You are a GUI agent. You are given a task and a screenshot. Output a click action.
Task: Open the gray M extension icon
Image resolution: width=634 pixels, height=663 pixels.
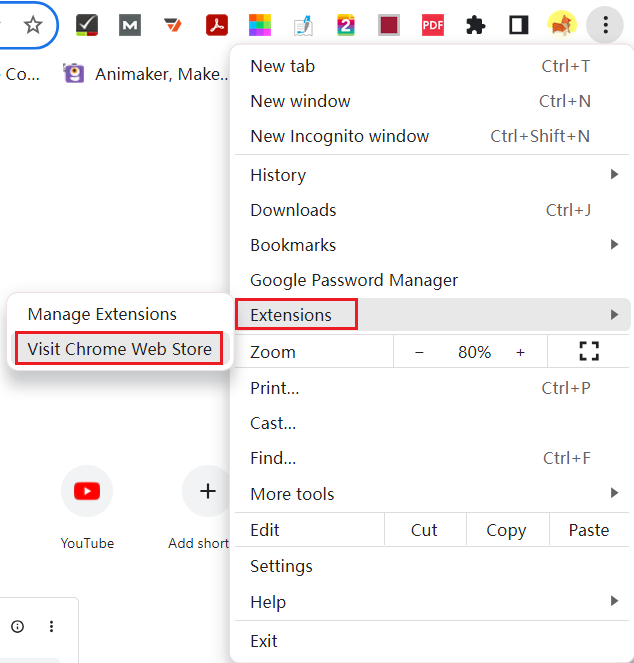pyautogui.click(x=130, y=25)
